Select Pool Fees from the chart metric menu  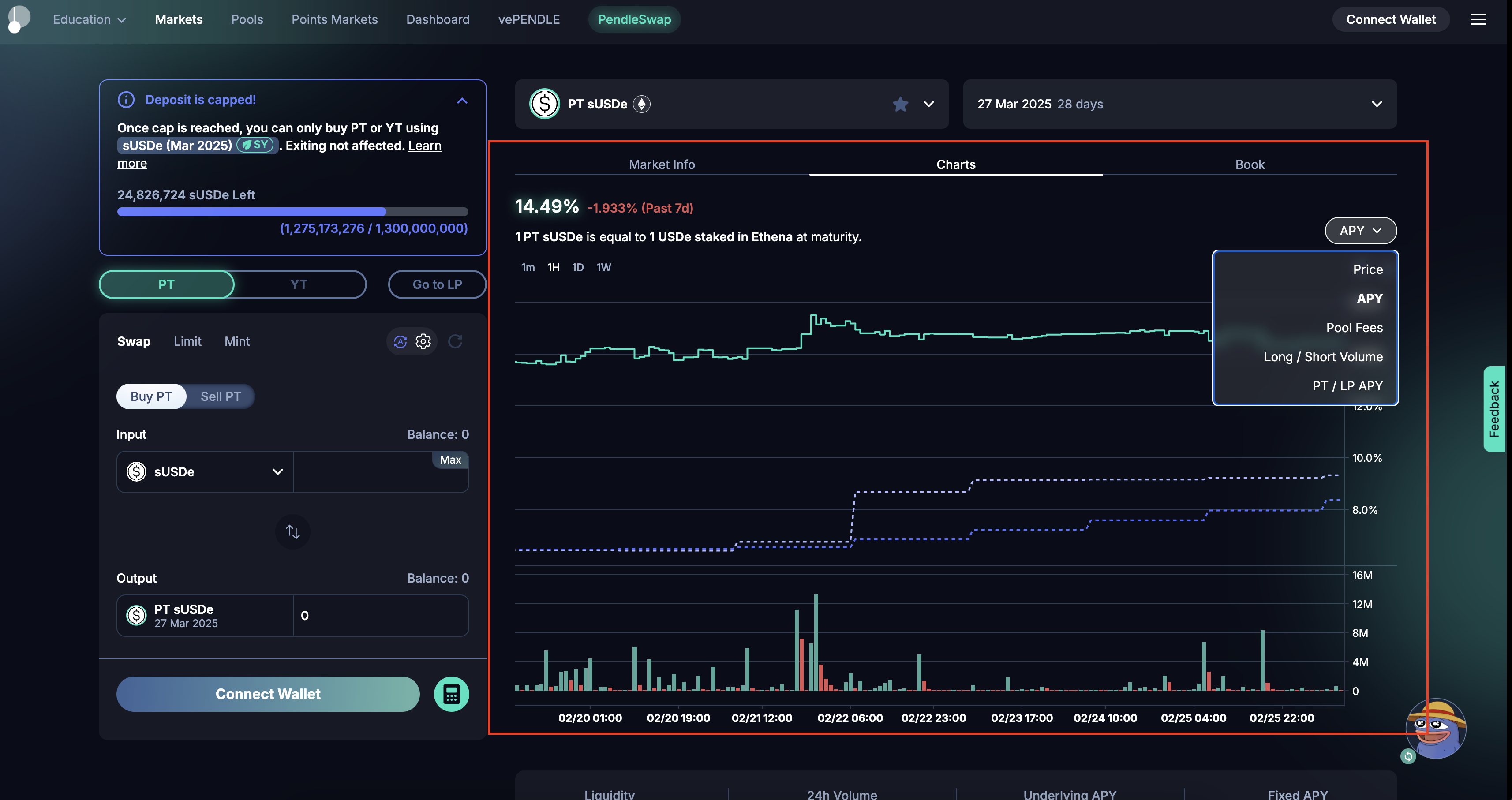[1354, 327]
